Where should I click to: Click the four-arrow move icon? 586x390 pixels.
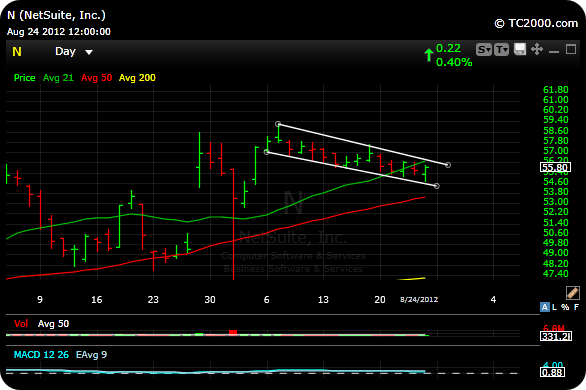537,49
